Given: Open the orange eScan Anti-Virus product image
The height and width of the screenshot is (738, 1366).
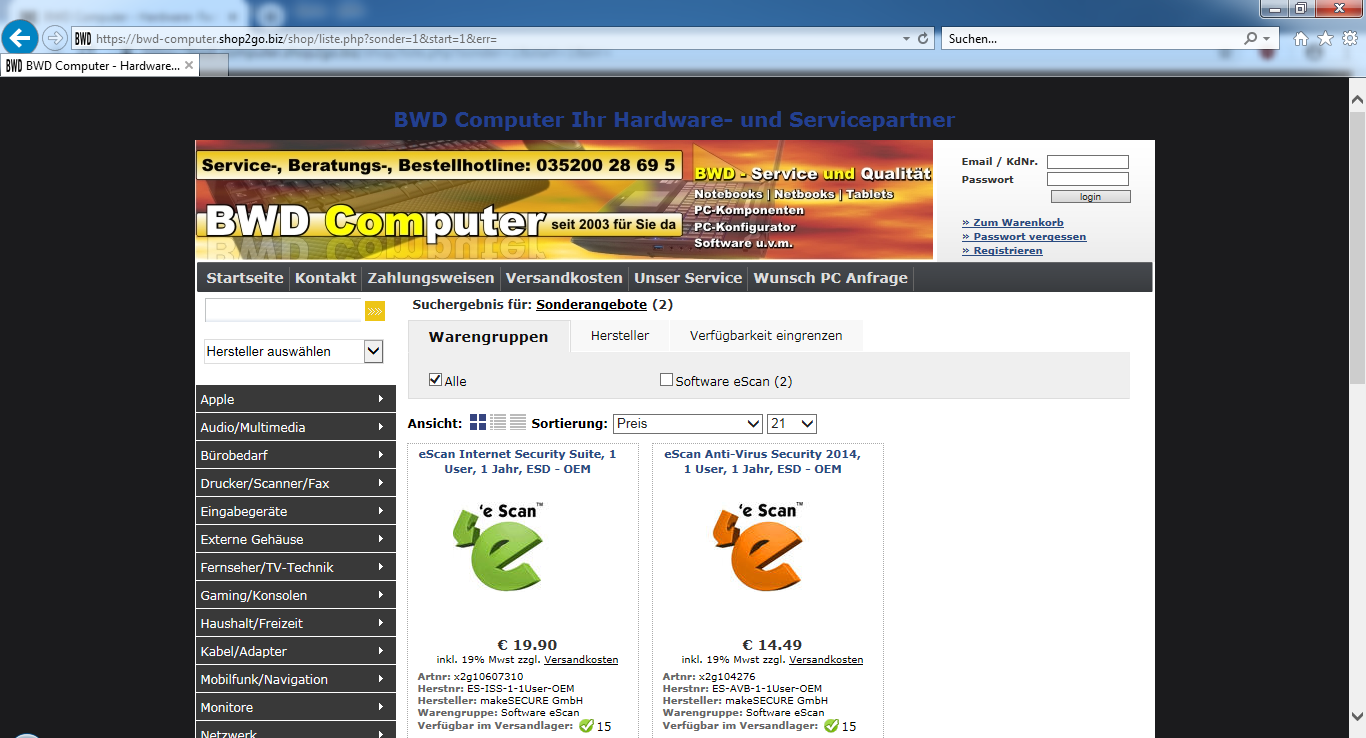Looking at the screenshot, I should 759,547.
